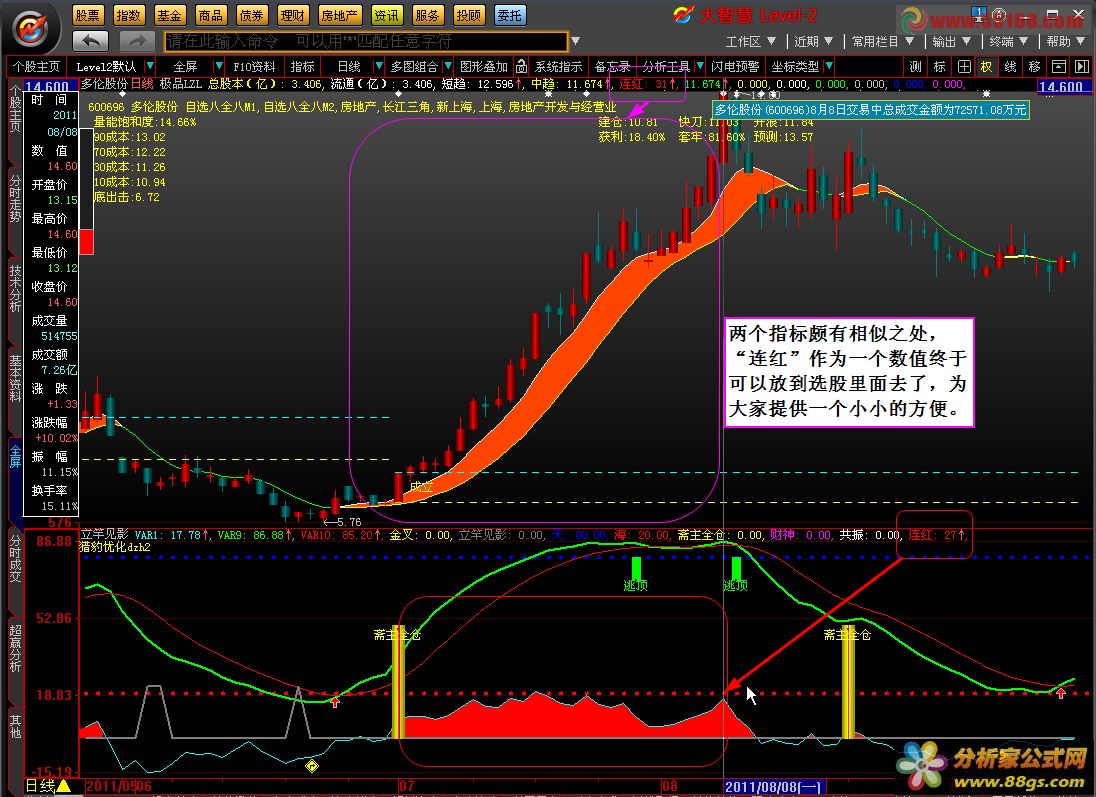This screenshot has width=1096, height=797.
Task: Click the 90成本:13.02 cost label
Action: coord(130,137)
